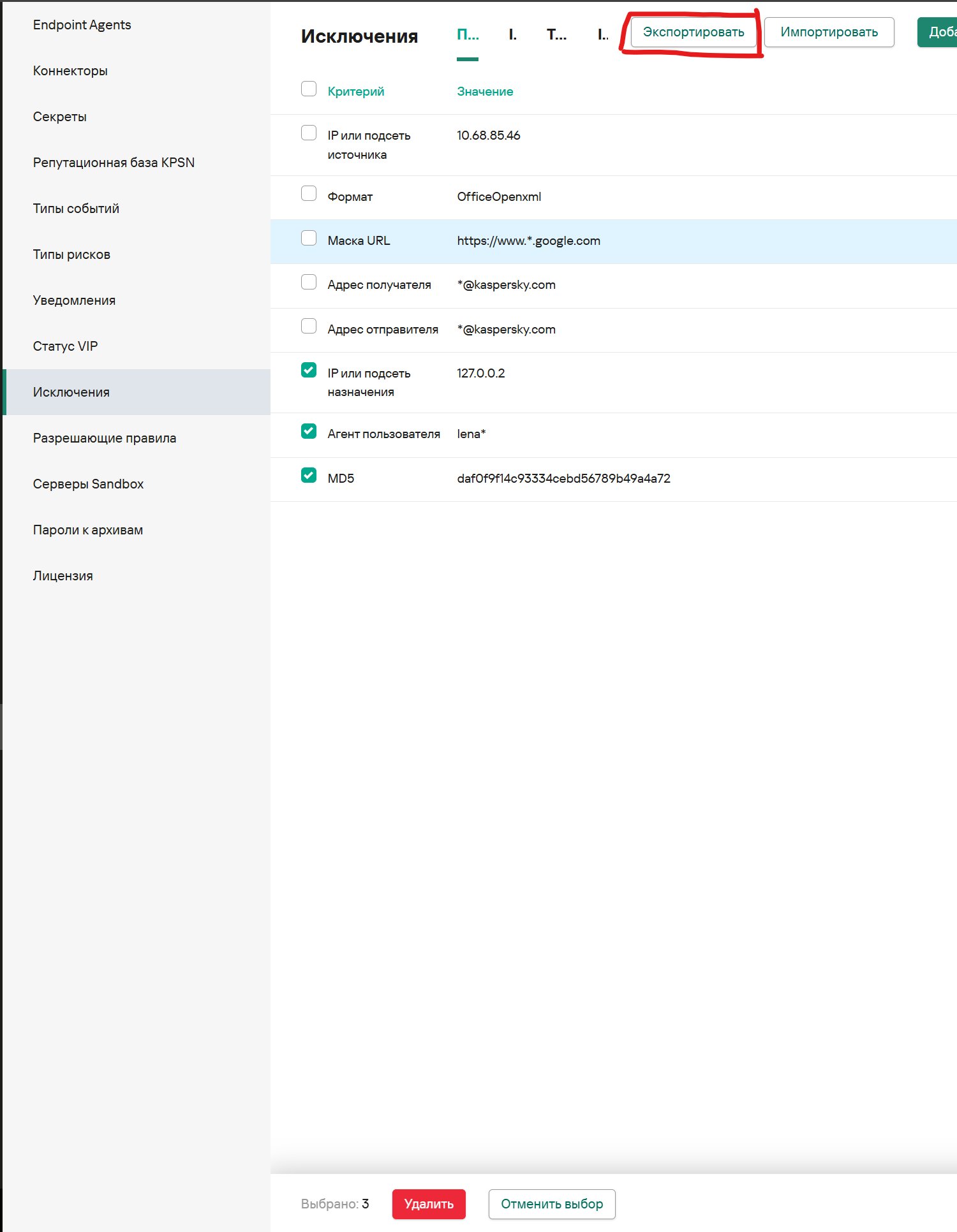957x1232 pixels.
Task: Switch to the truncated T… tab
Action: (x=556, y=35)
